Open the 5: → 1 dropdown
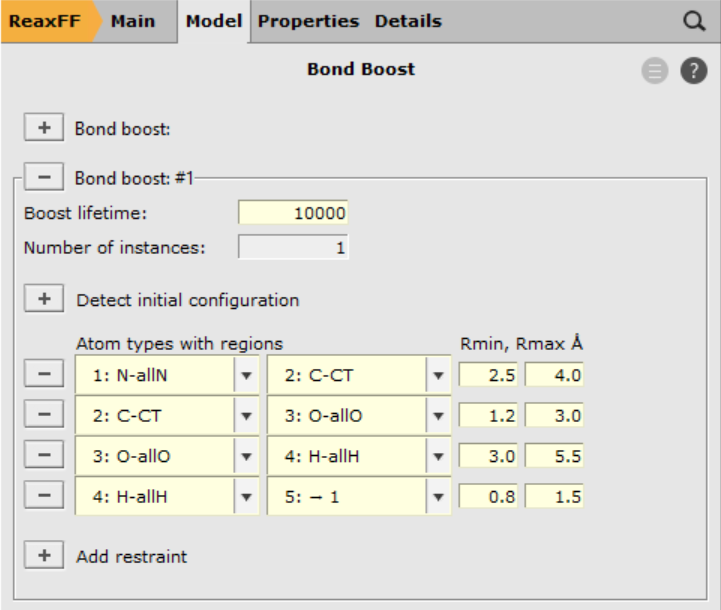The height and width of the screenshot is (610, 721). click(359, 496)
